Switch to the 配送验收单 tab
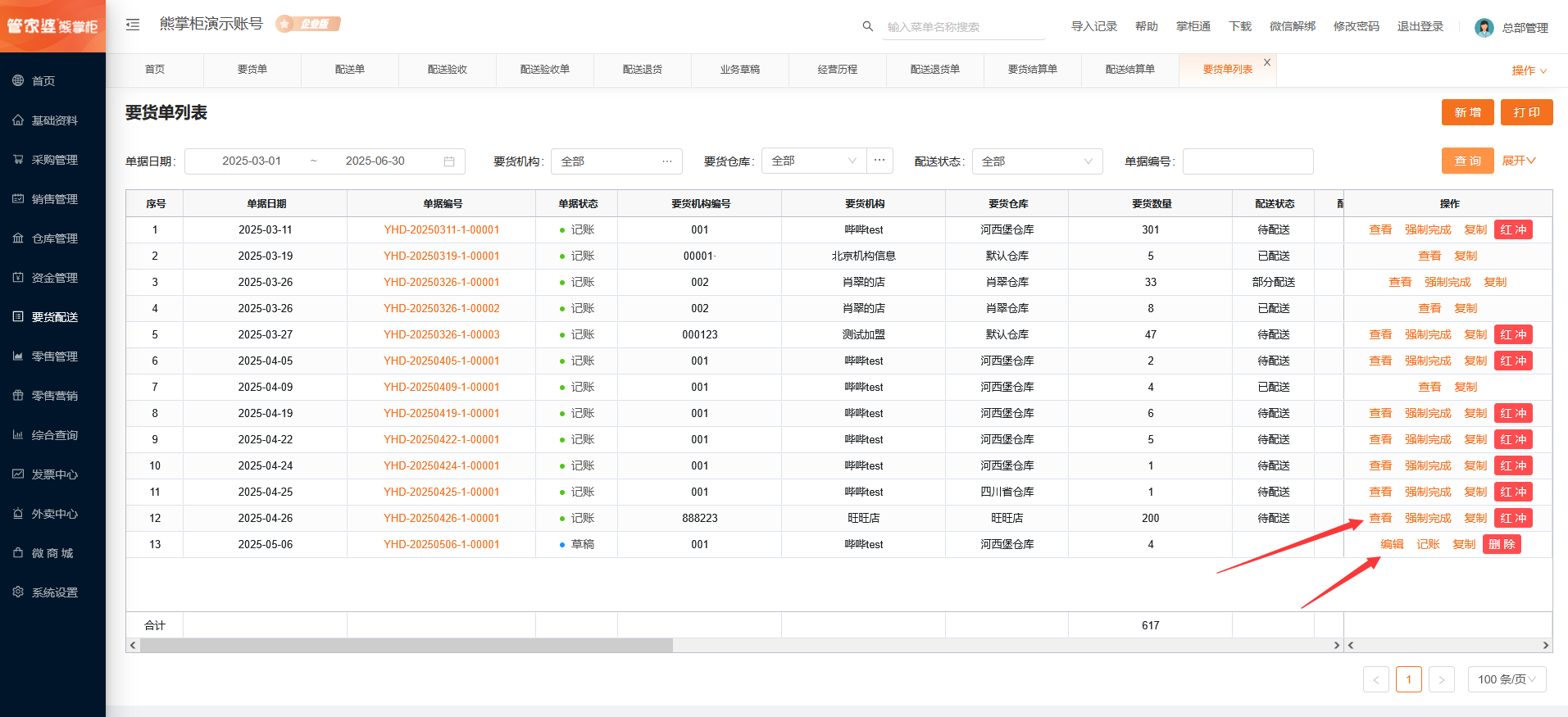The height and width of the screenshot is (717, 1568). (544, 70)
